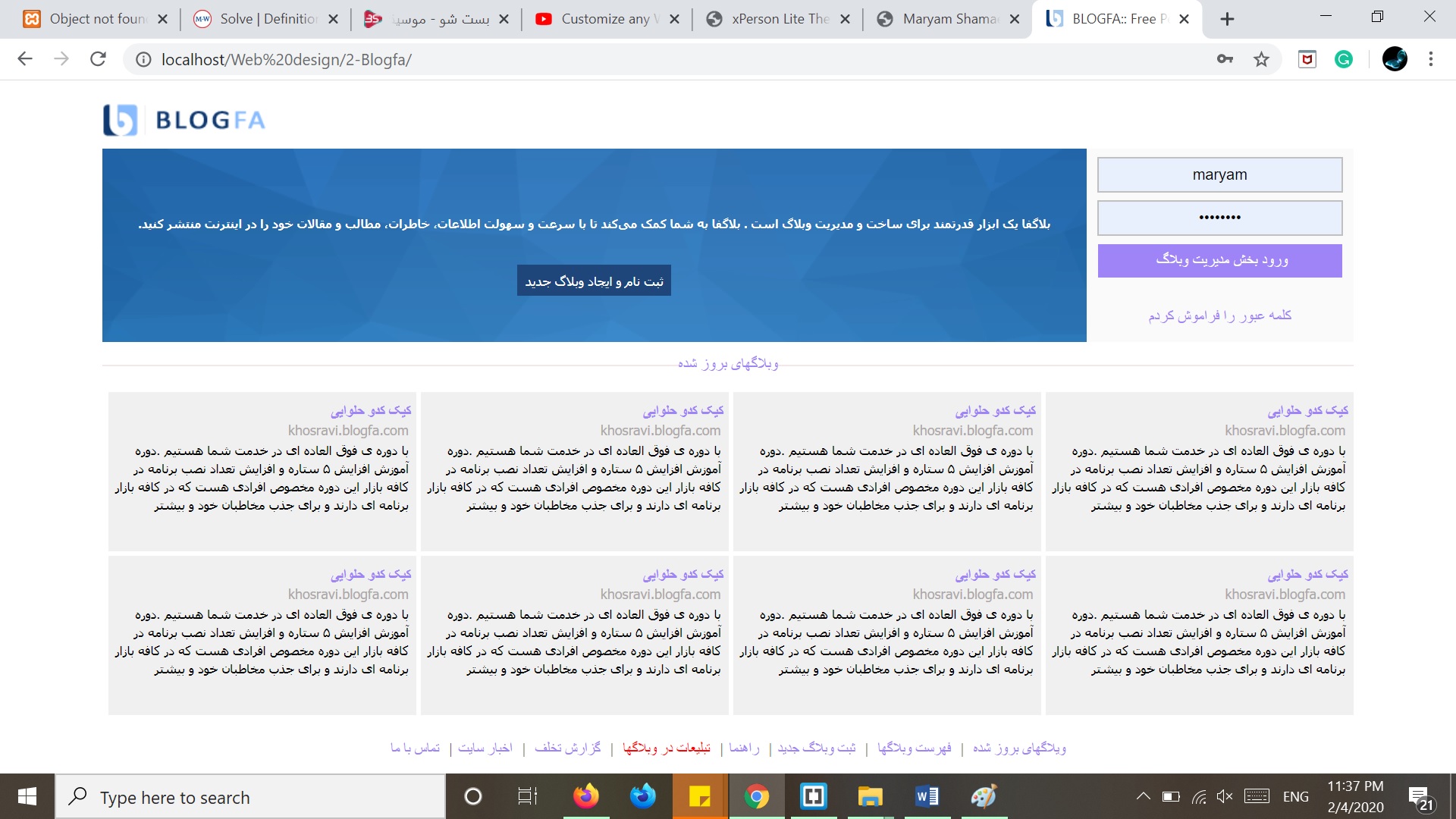Open Brackets editor taskbar icon
This screenshot has height=819, width=1456.
click(813, 796)
